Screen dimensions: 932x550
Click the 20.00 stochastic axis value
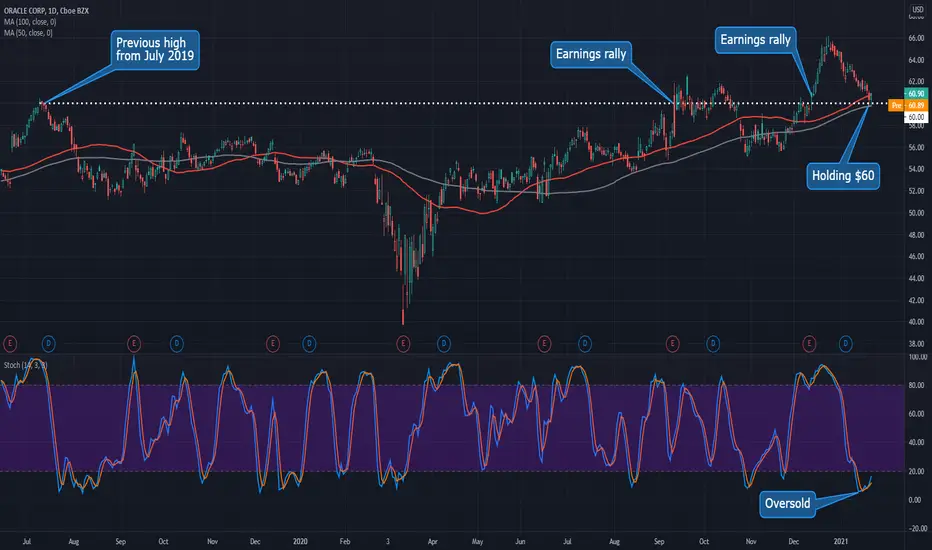[x=917, y=472]
